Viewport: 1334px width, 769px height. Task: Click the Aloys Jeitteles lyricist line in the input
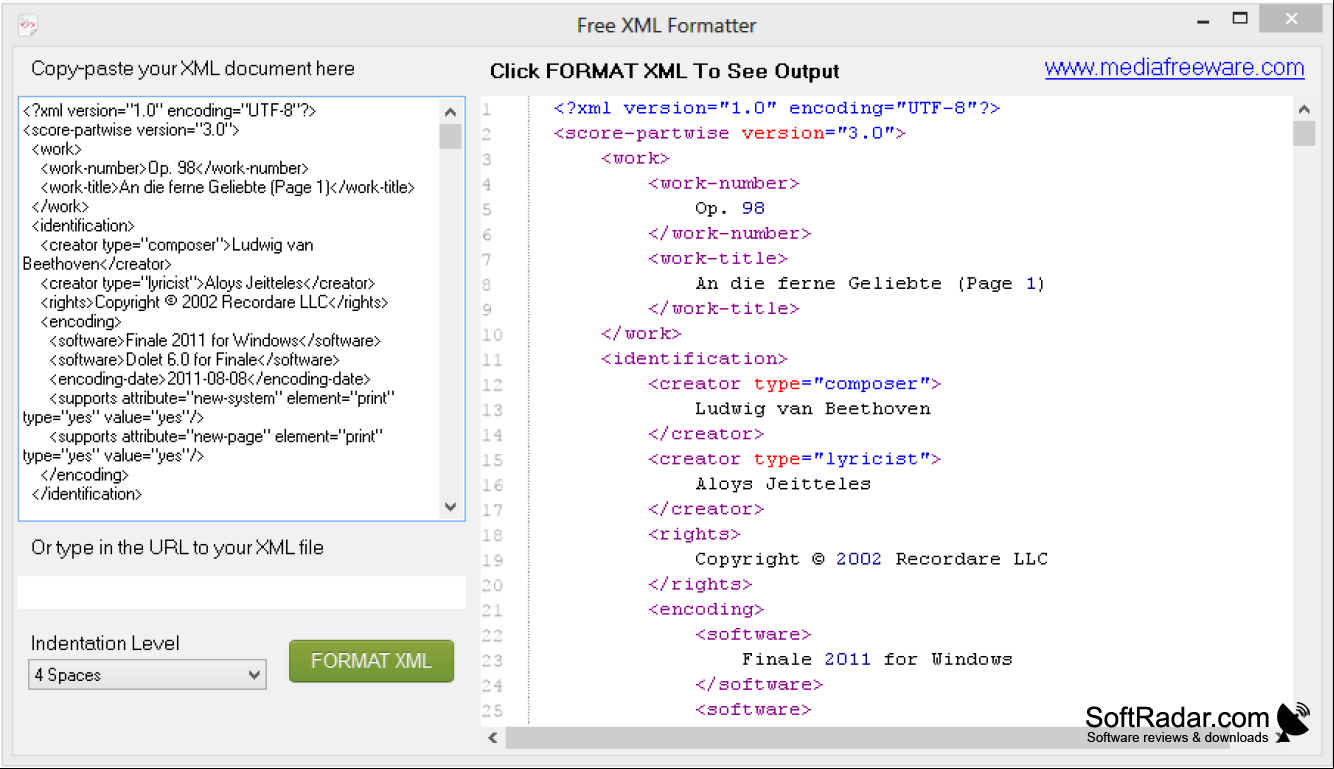pos(208,283)
